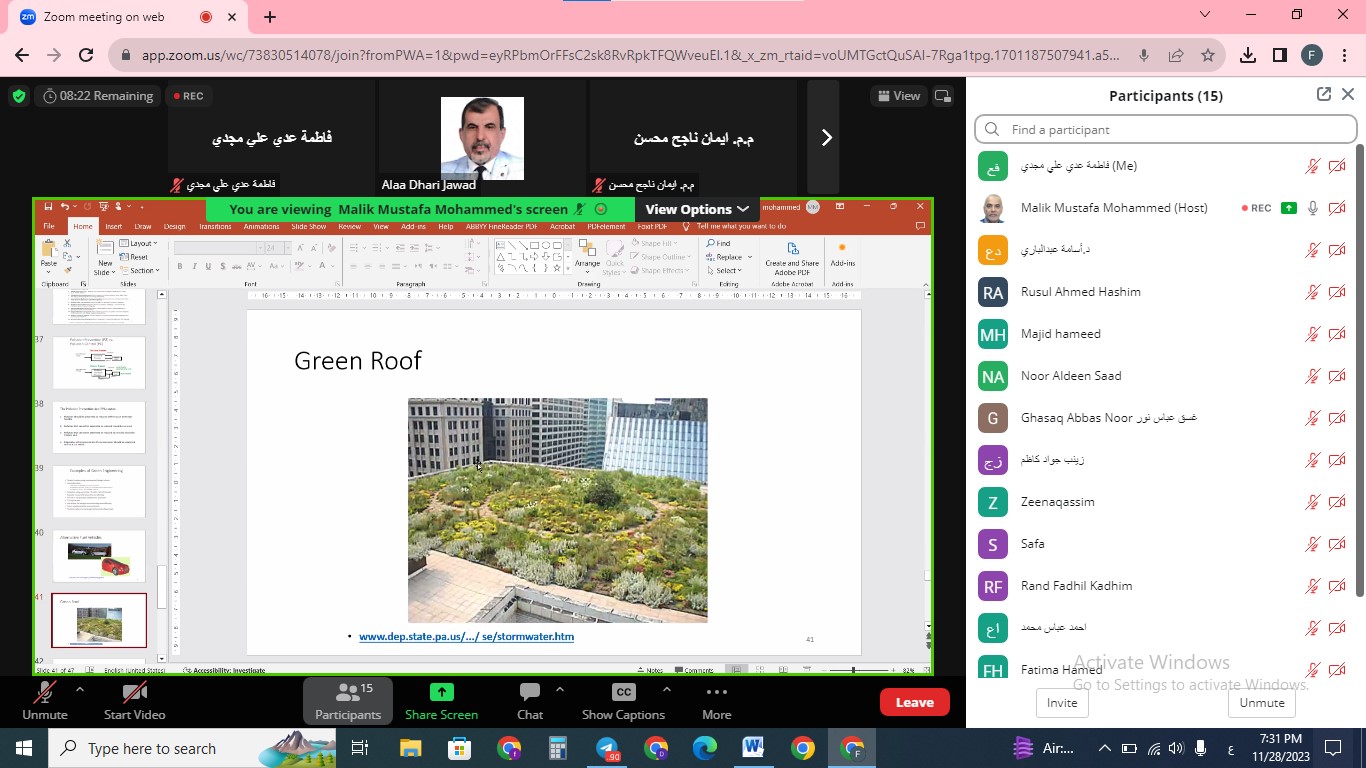The height and width of the screenshot is (768, 1366).
Task: Expand the Layout dropdown in Slides group
Action: point(140,242)
